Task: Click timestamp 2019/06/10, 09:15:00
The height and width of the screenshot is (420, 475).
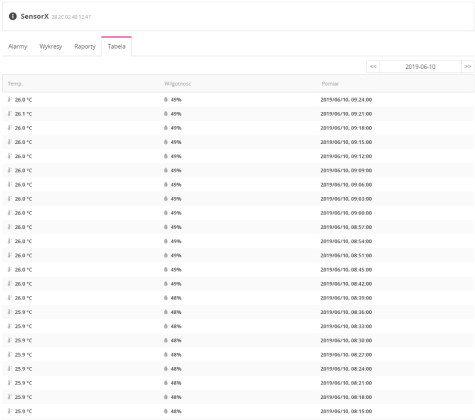Action: click(x=346, y=142)
